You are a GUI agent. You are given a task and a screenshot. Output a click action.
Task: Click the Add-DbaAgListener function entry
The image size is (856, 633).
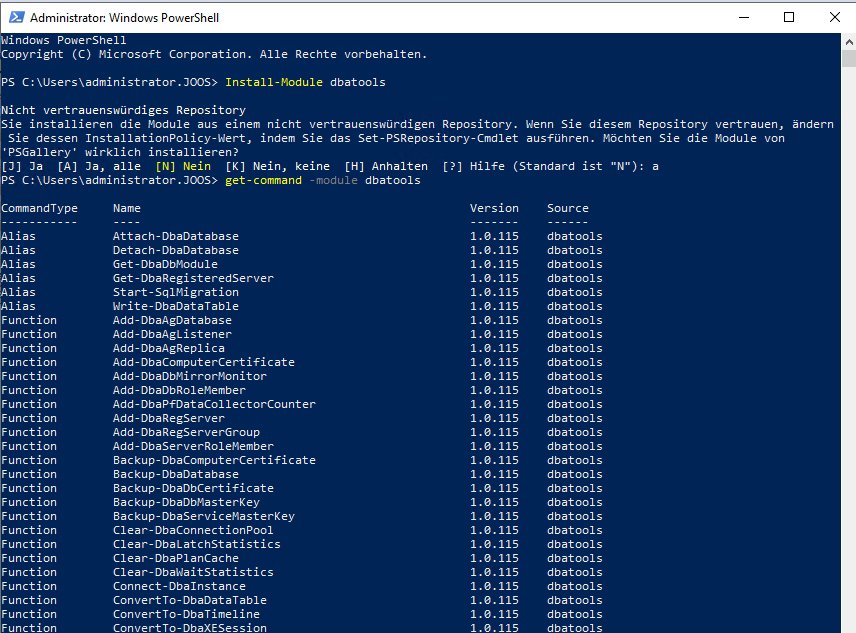tap(172, 334)
